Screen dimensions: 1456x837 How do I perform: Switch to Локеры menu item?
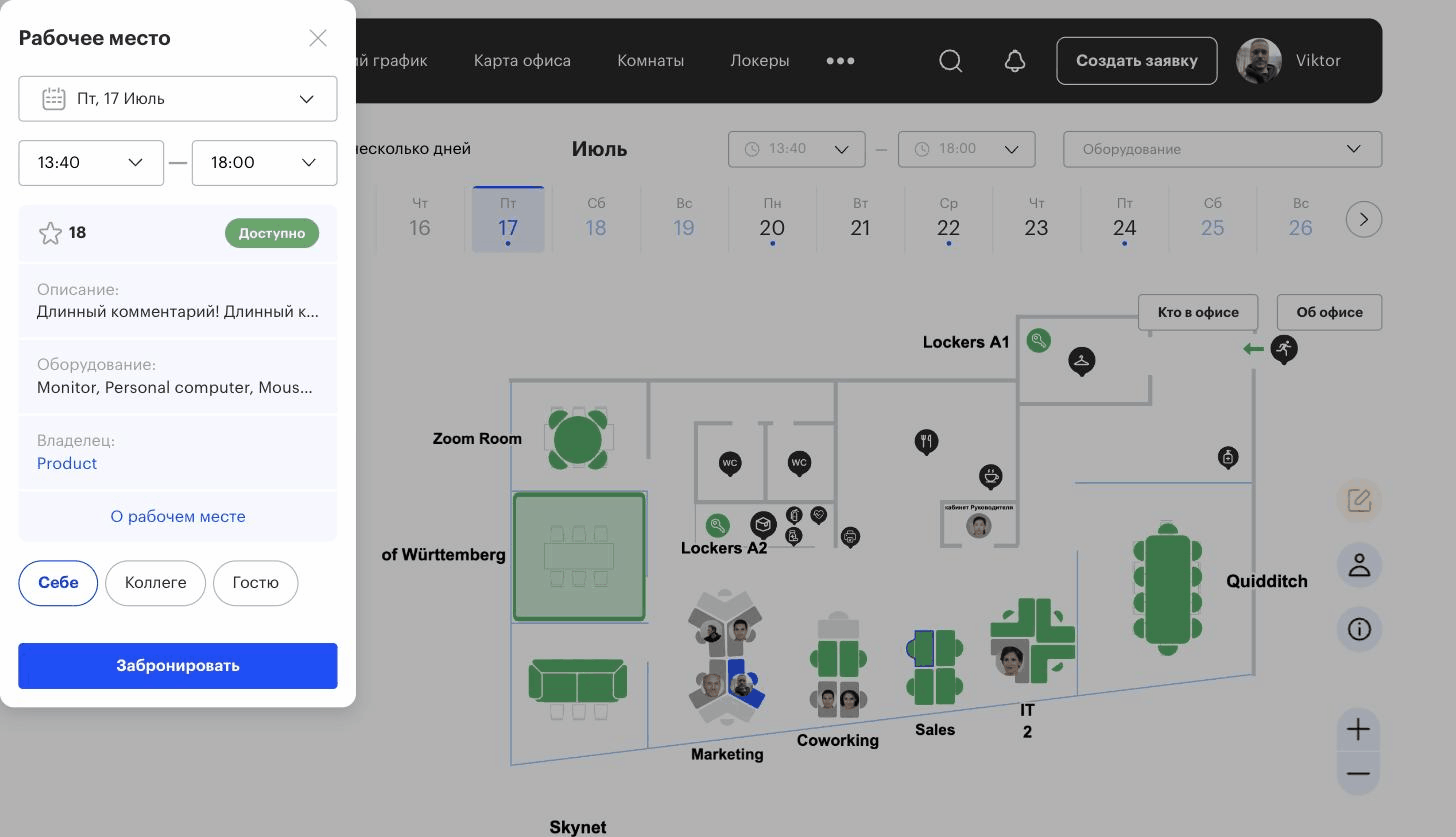click(759, 61)
